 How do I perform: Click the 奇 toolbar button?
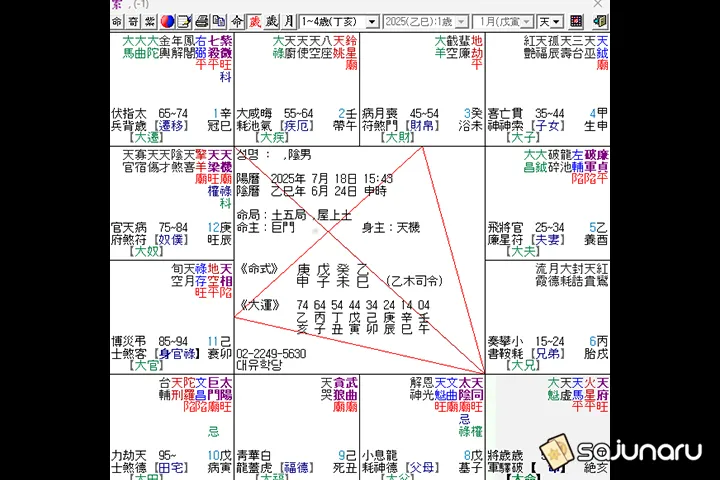pyautogui.click(x=134, y=21)
